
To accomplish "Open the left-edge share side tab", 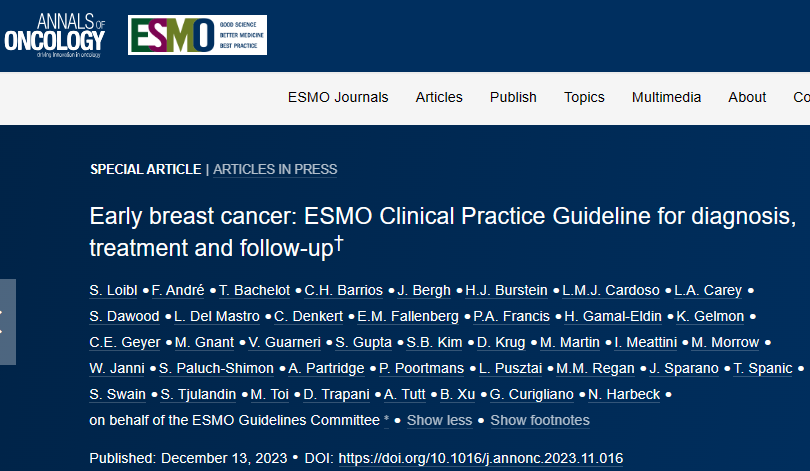I will click(x=8, y=322).
